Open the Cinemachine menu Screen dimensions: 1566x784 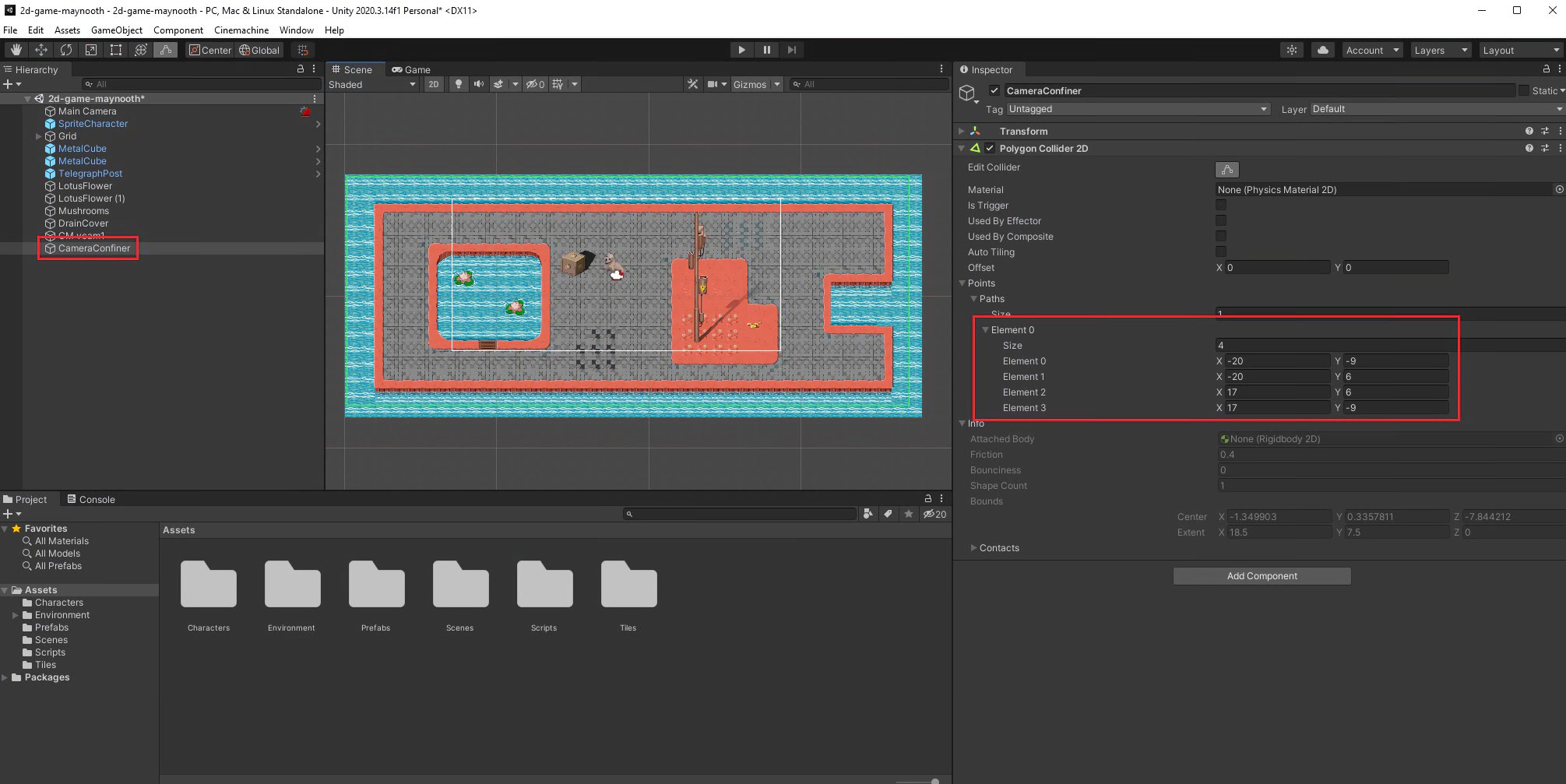pyautogui.click(x=241, y=30)
